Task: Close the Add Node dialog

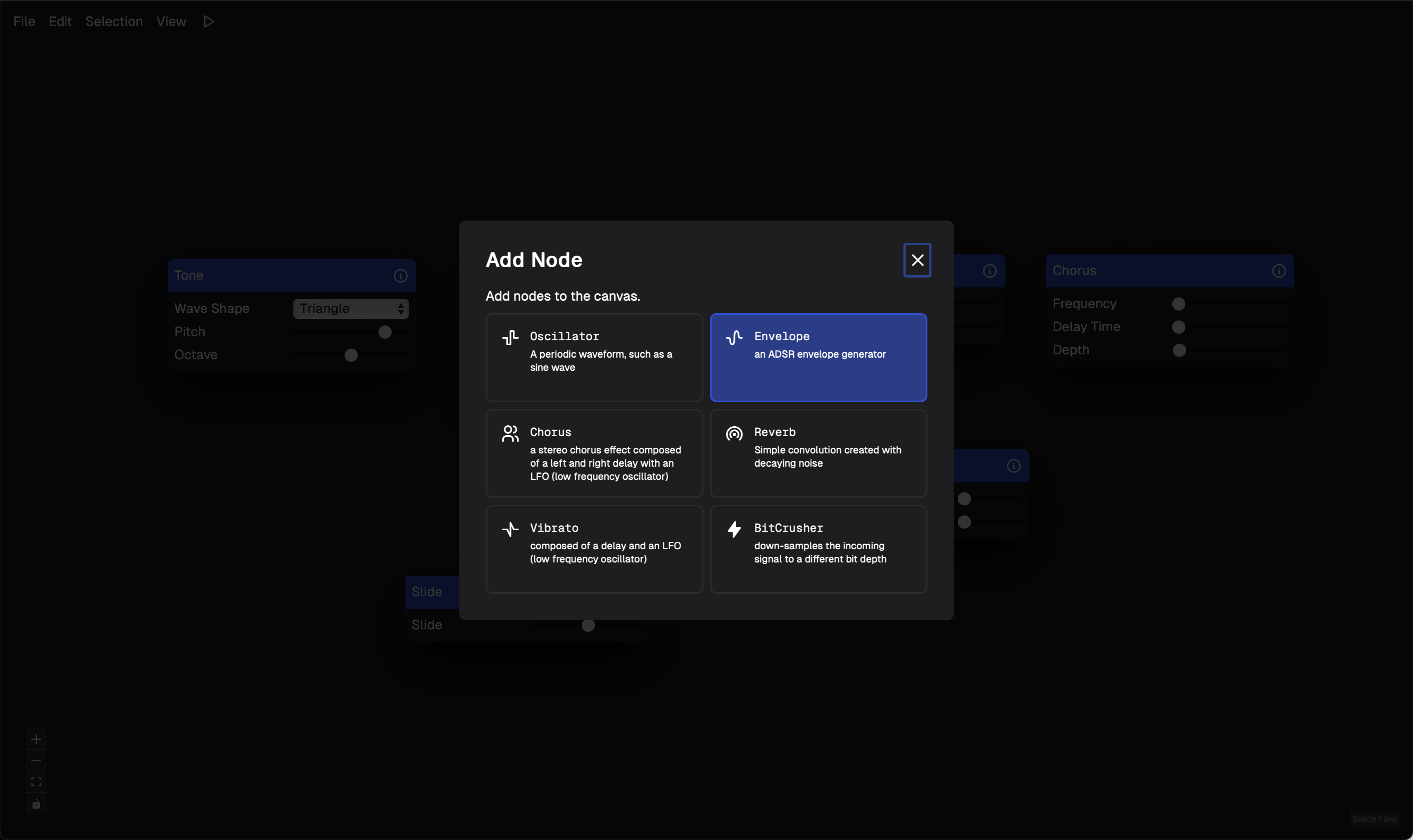Action: [x=917, y=260]
